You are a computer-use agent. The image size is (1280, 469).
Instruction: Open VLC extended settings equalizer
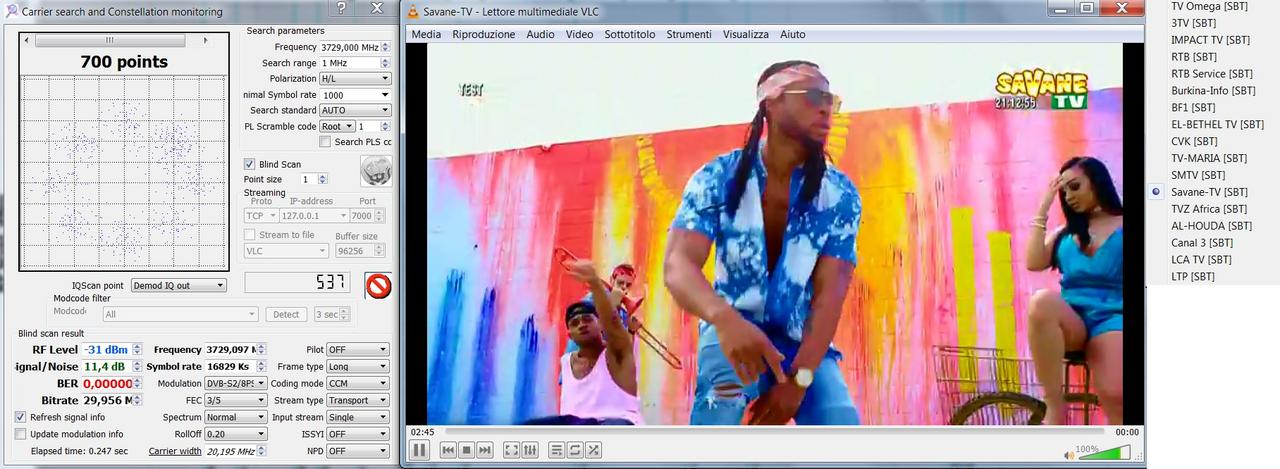coord(529,450)
